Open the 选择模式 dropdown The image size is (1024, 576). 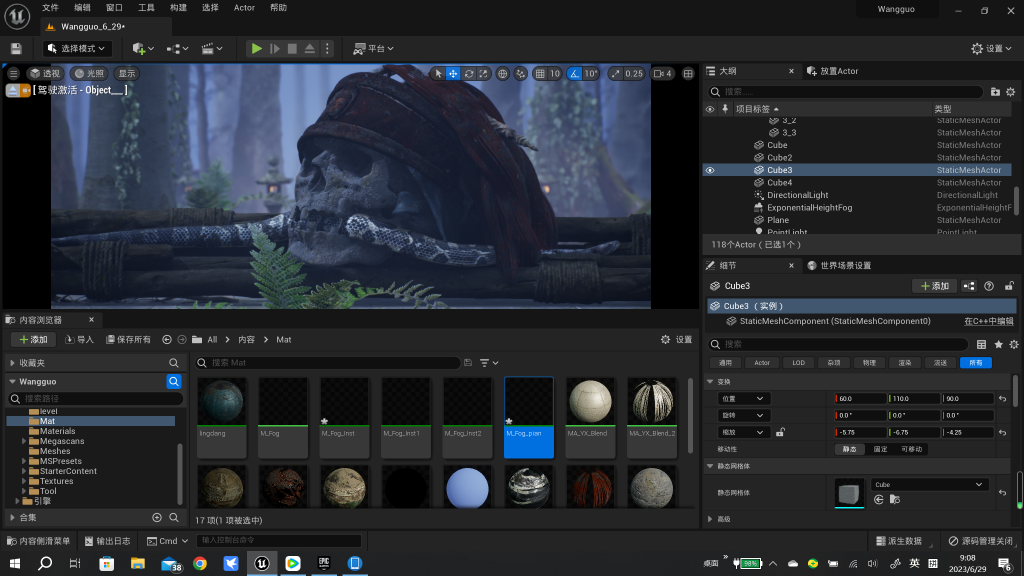[77, 48]
